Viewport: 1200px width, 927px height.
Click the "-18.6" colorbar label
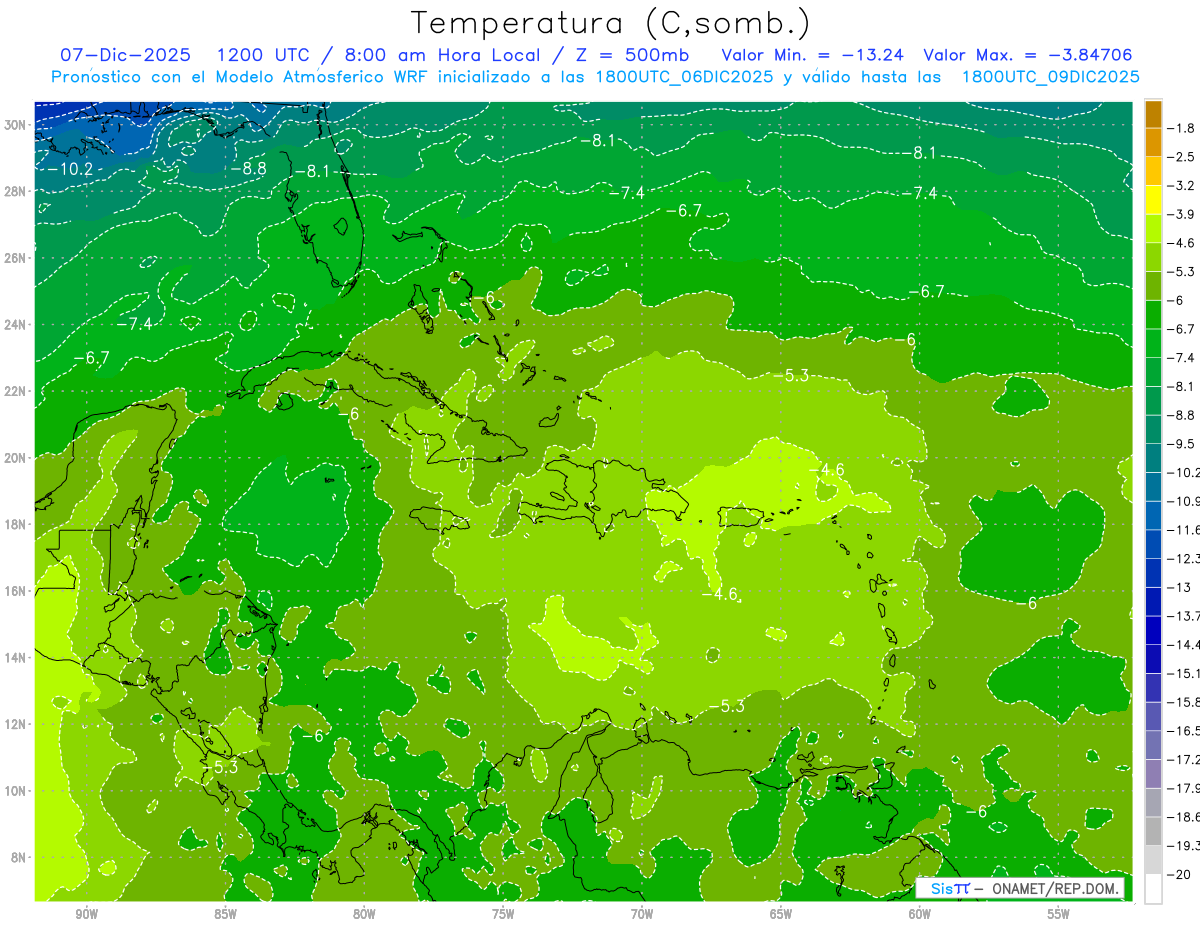point(1184,817)
